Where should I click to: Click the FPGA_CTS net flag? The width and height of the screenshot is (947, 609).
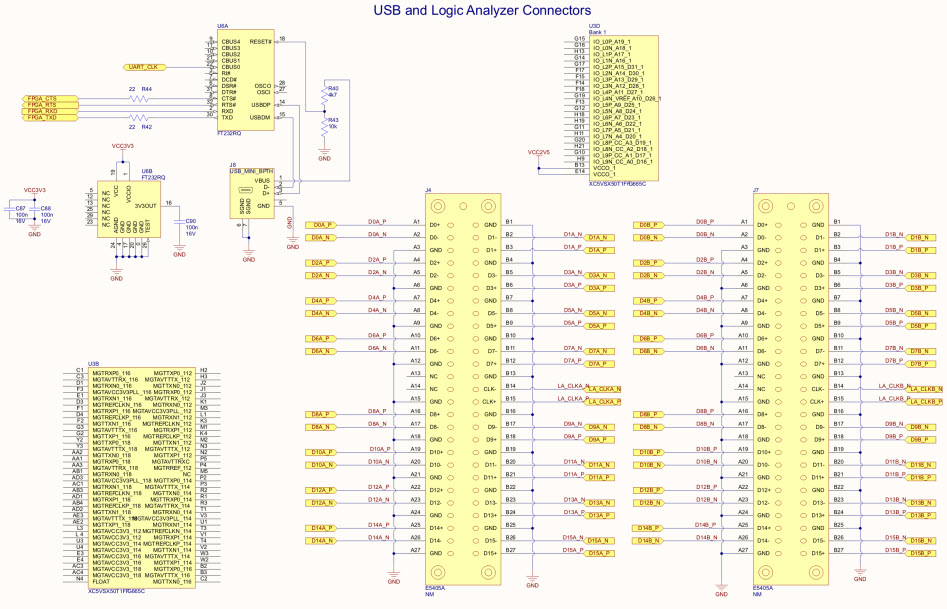click(x=42, y=98)
